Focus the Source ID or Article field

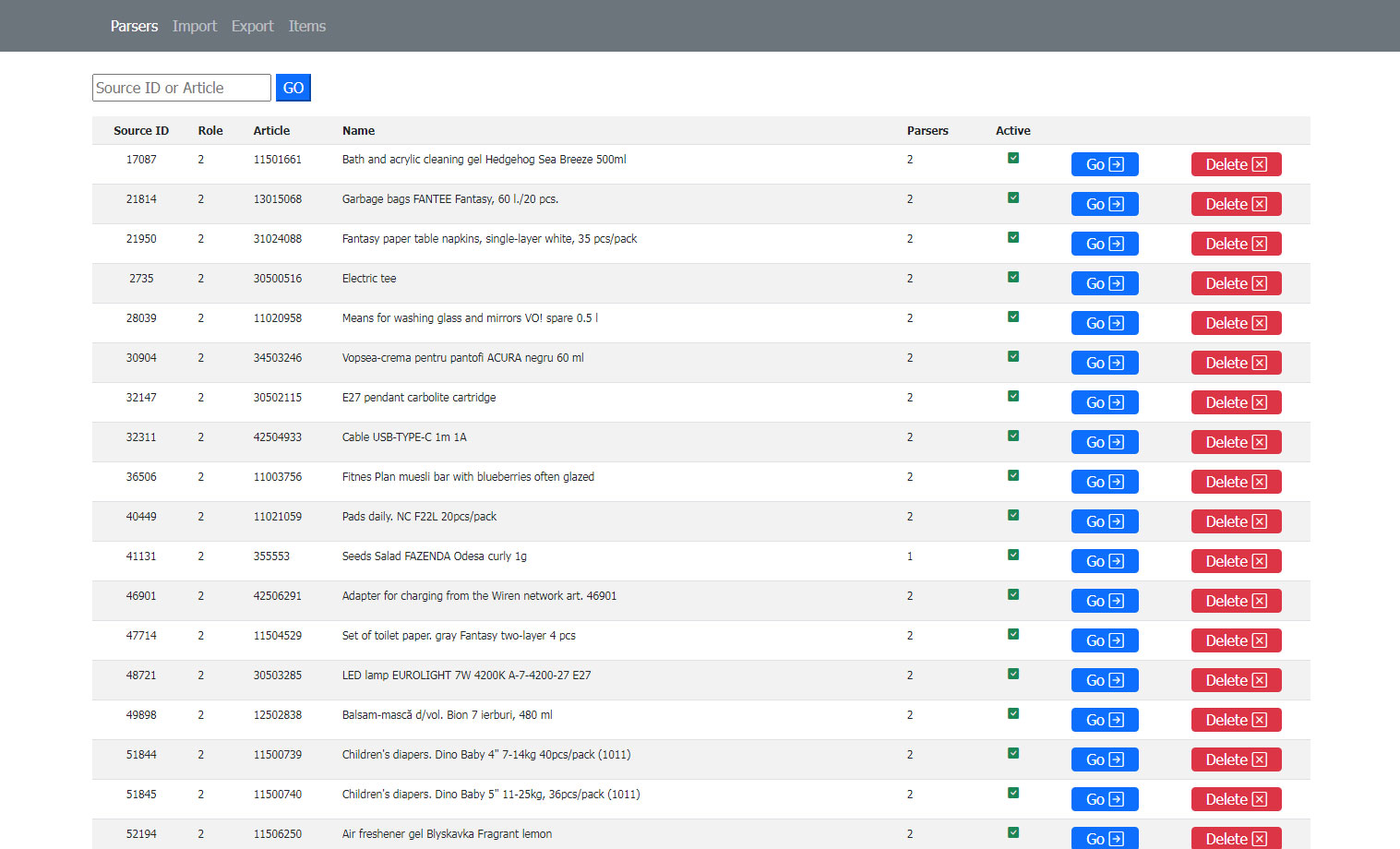click(181, 88)
